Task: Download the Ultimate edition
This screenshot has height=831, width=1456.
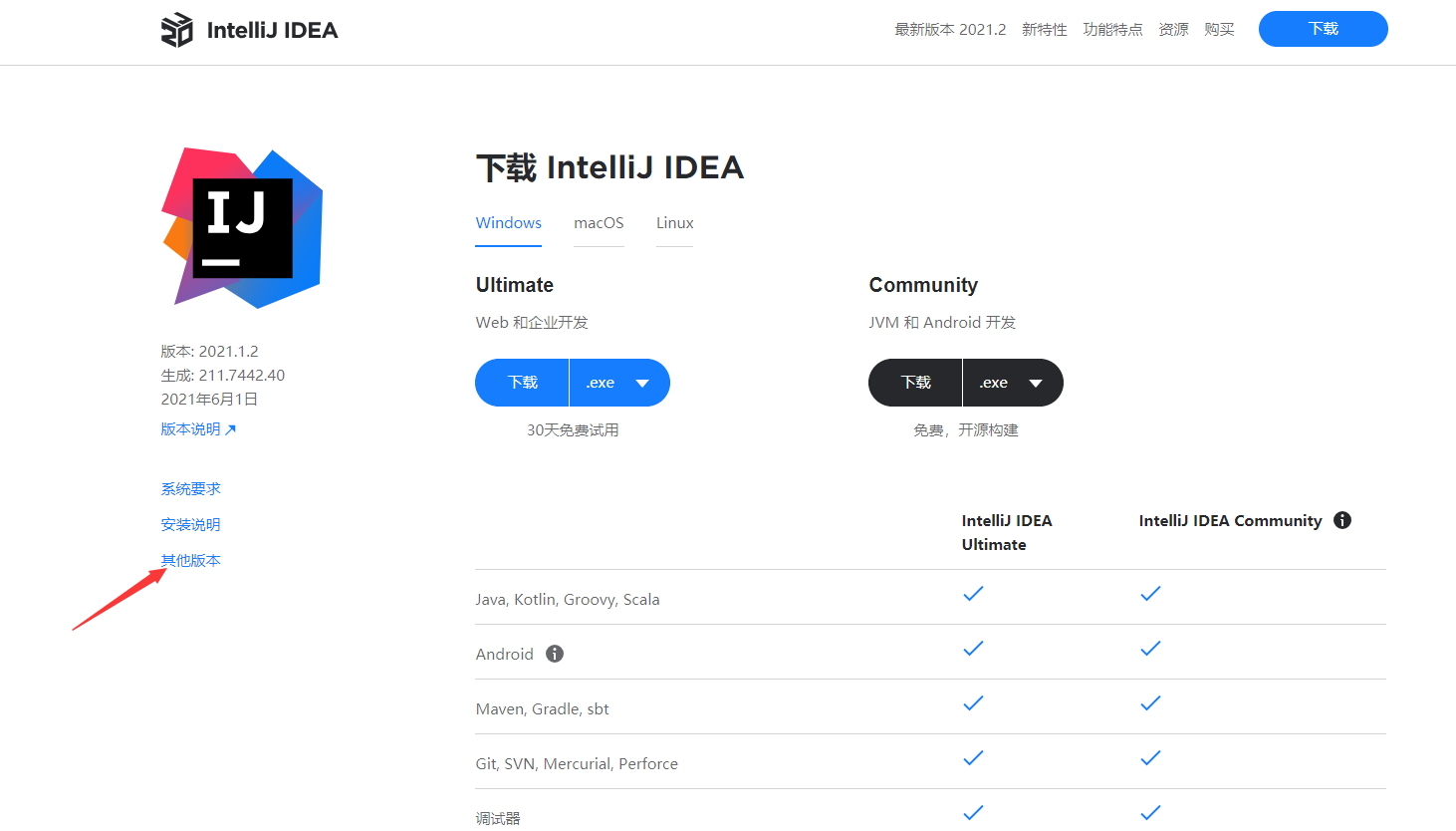Action: click(522, 383)
